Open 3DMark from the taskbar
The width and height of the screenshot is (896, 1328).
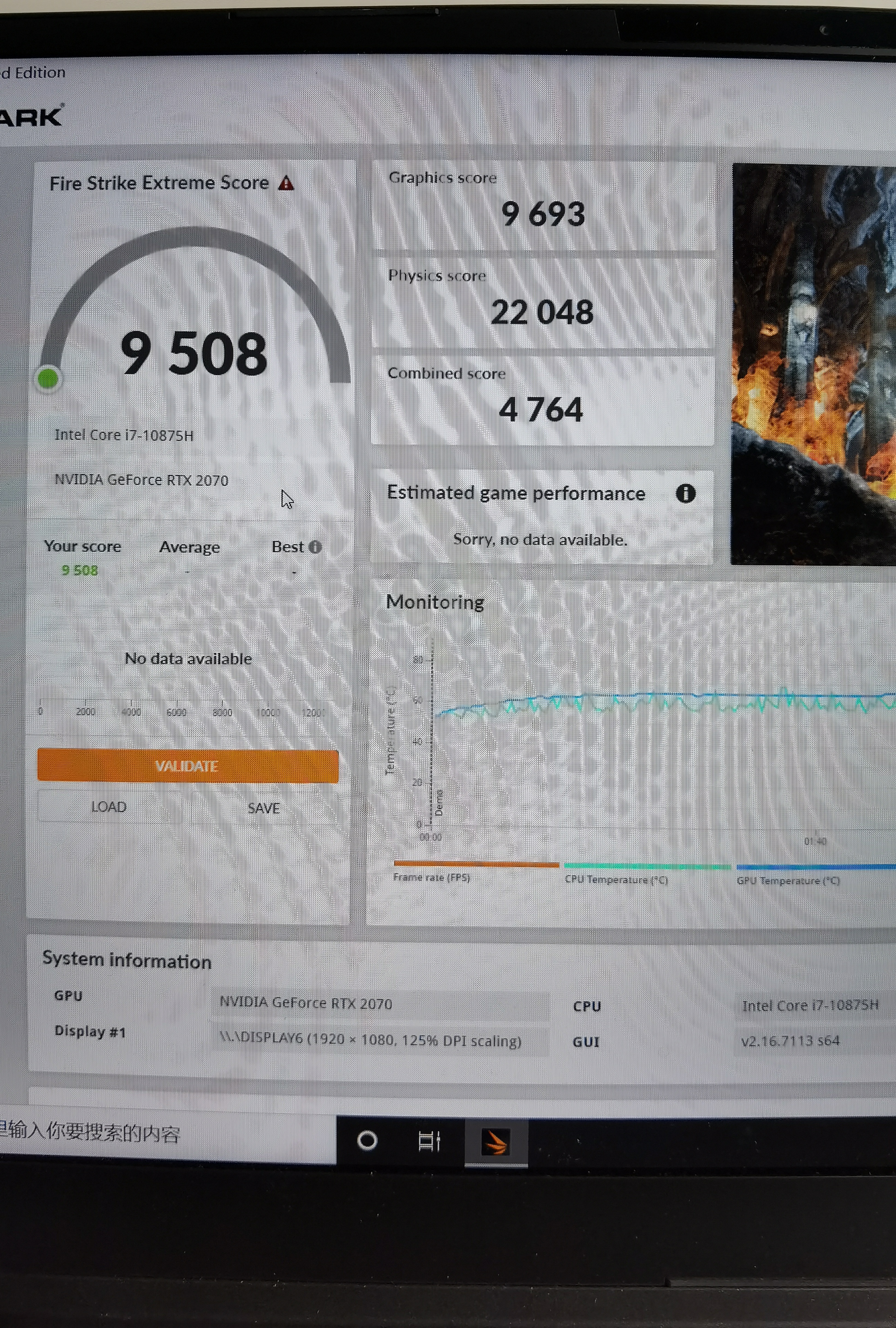(496, 1142)
